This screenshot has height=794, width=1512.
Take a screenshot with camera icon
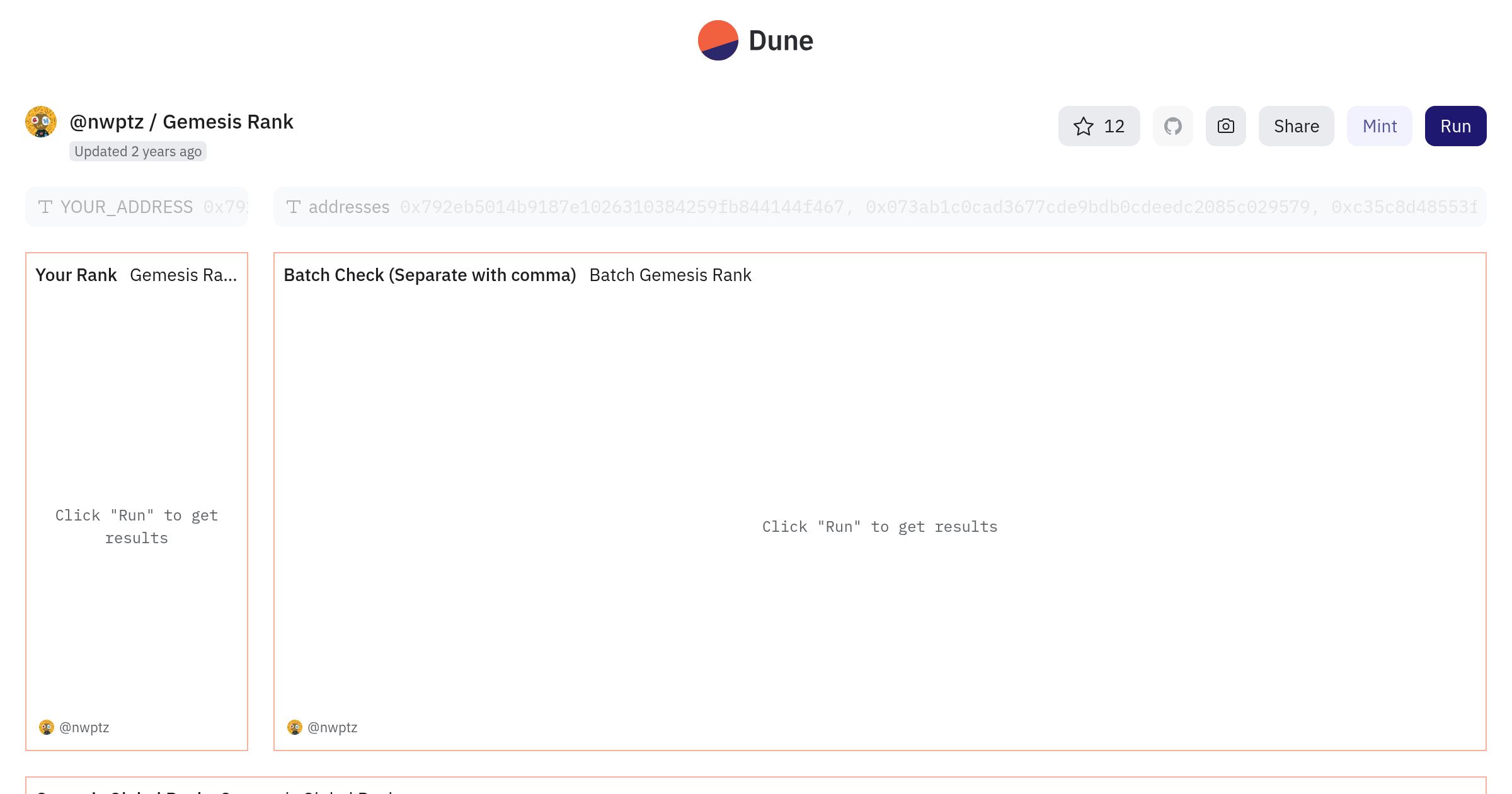[x=1225, y=126]
